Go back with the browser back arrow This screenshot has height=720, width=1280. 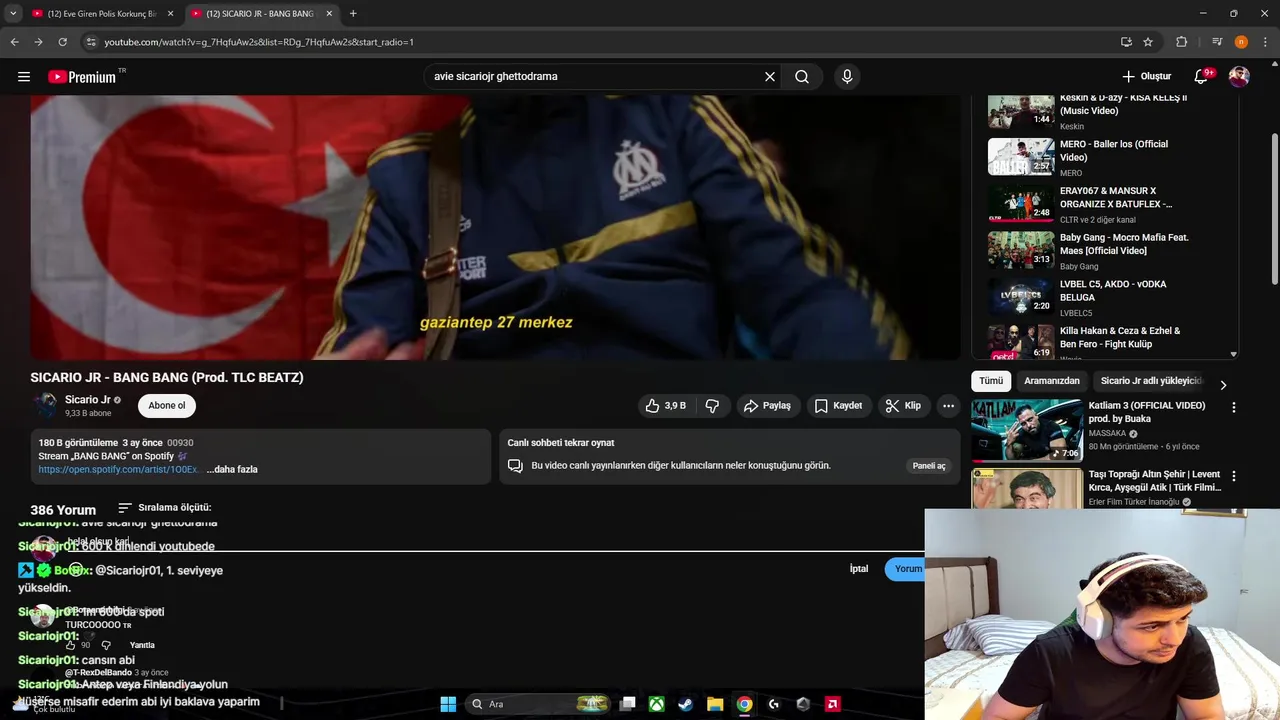click(14, 42)
